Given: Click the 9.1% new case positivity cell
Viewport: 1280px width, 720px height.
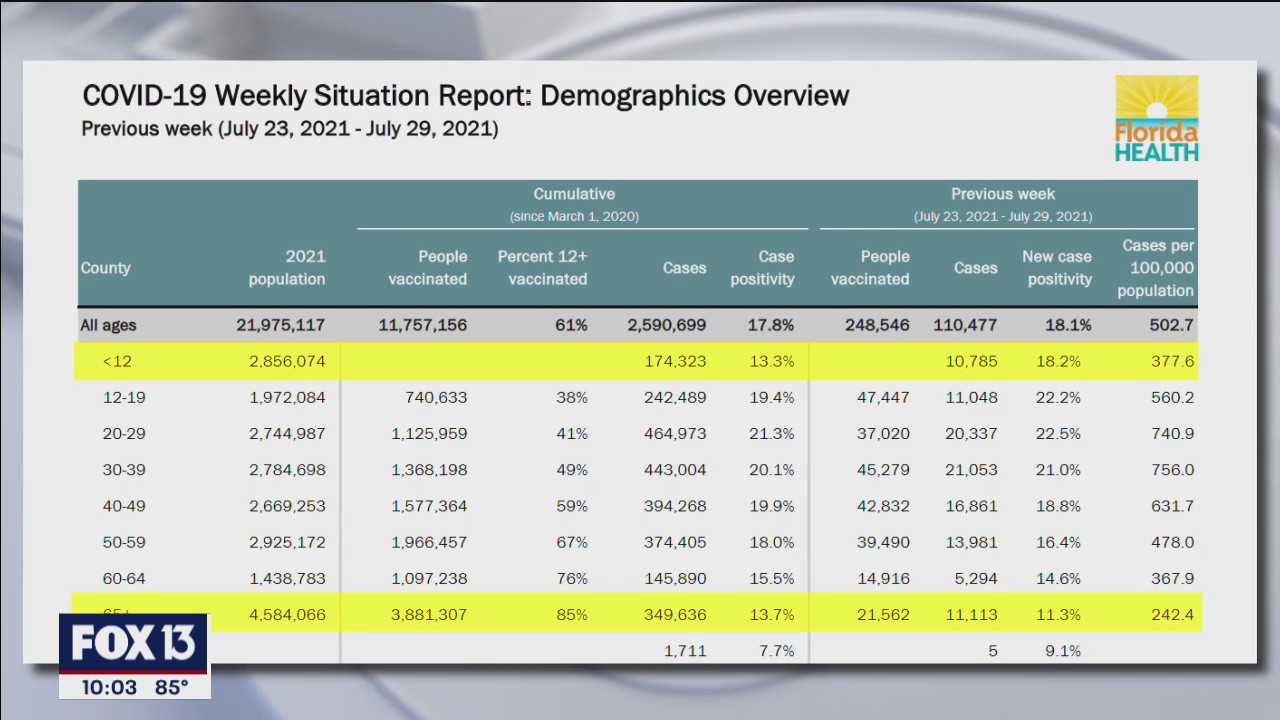Looking at the screenshot, I should pyautogui.click(x=1063, y=650).
